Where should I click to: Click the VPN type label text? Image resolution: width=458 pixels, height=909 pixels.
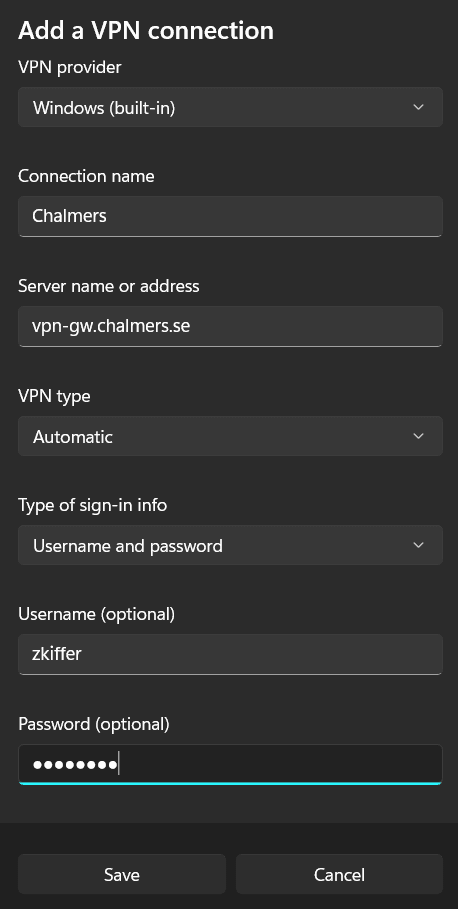click(54, 396)
